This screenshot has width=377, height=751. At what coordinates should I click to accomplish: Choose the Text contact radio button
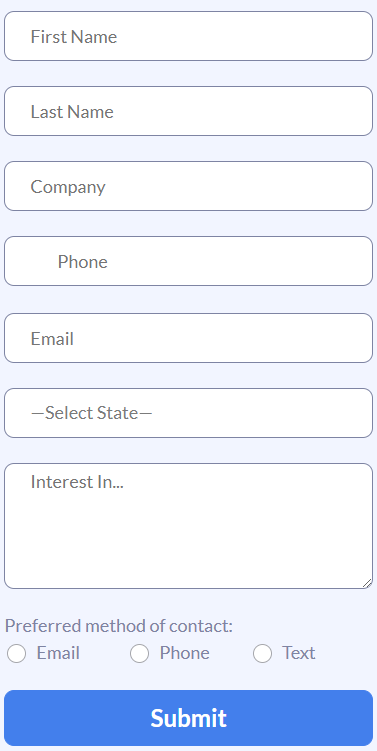click(263, 653)
